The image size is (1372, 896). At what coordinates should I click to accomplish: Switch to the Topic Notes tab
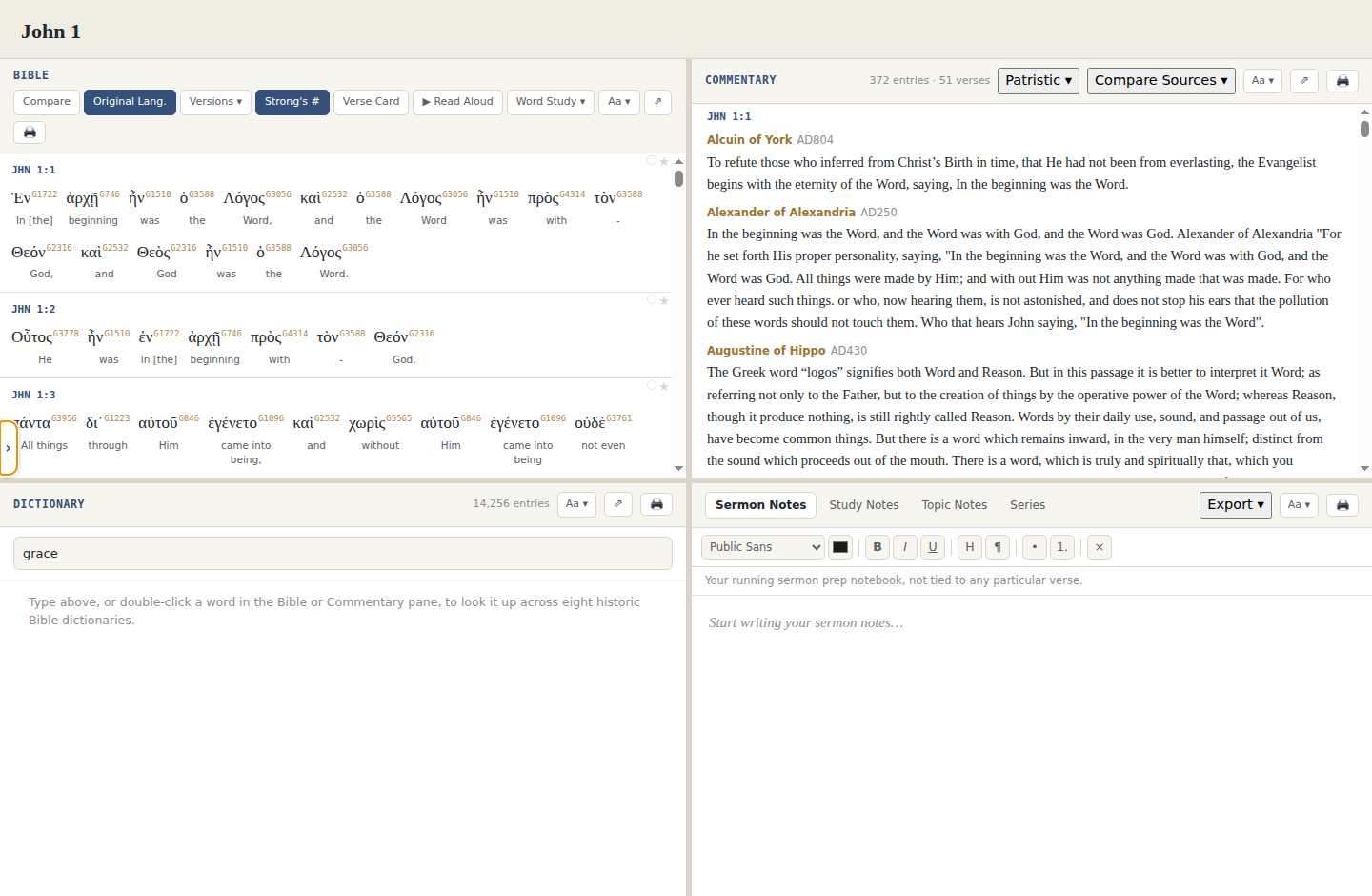pos(954,505)
